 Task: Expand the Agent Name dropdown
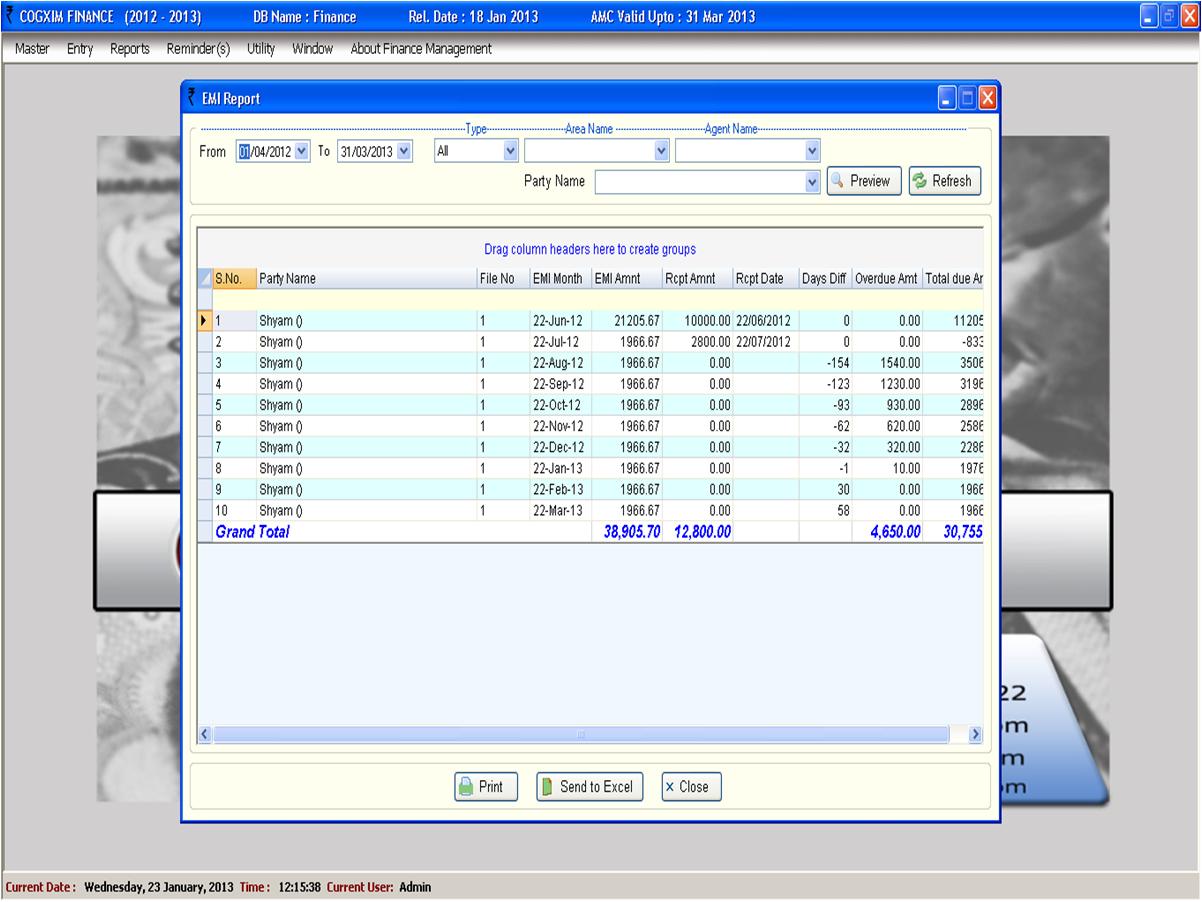[x=812, y=152]
